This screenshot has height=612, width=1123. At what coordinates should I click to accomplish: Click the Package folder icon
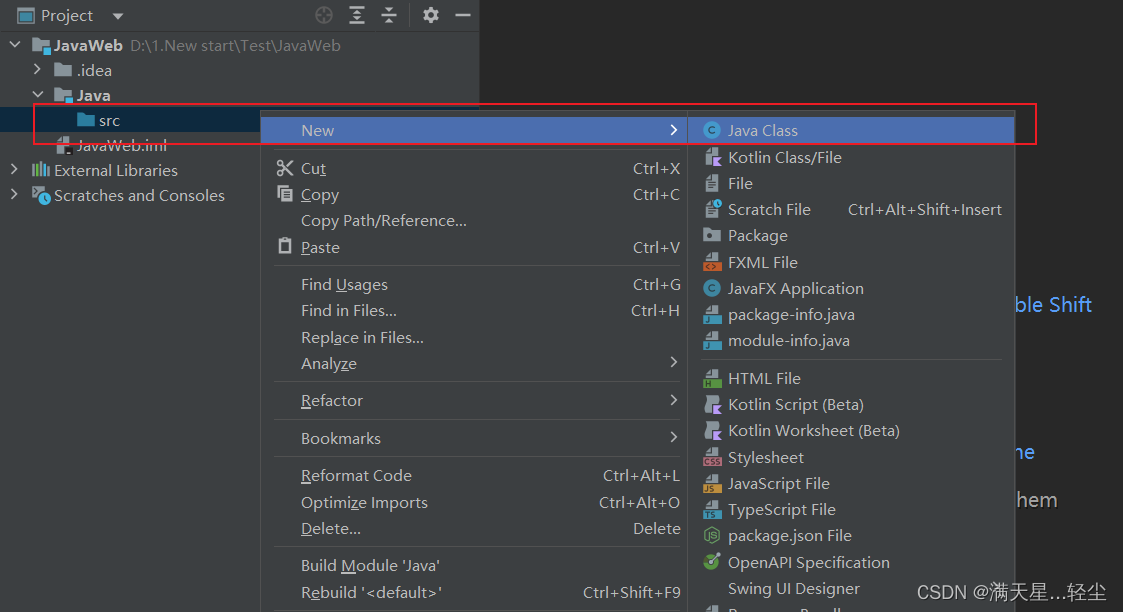711,235
